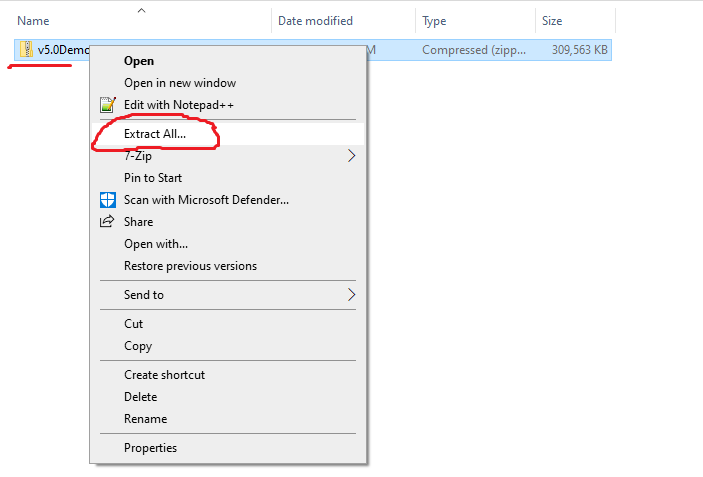Screen dimensions: 703x477
Task: Click the zipped folder icon of v5.0Demo
Action: coord(26,49)
